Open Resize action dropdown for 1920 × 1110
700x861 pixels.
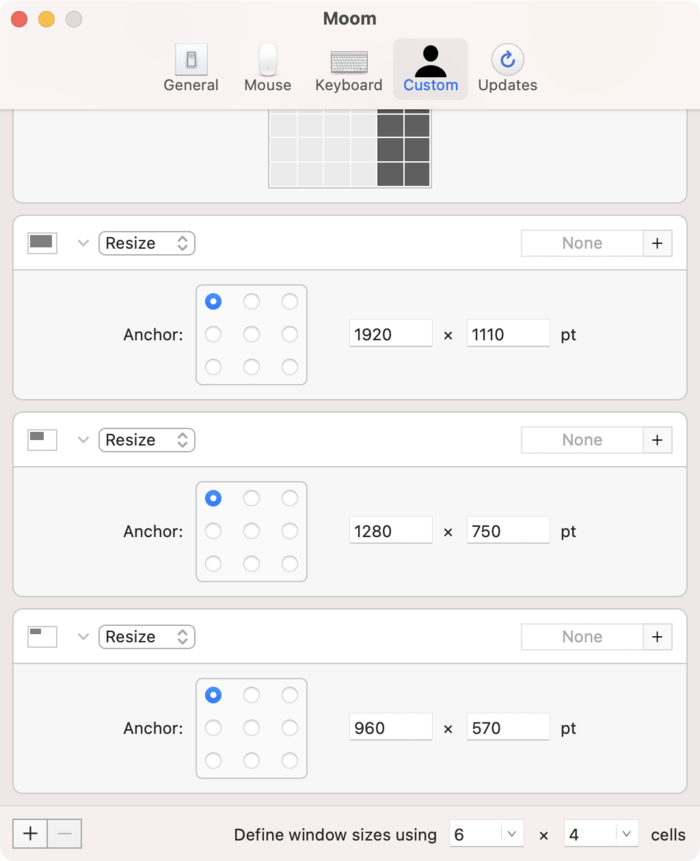[146, 243]
